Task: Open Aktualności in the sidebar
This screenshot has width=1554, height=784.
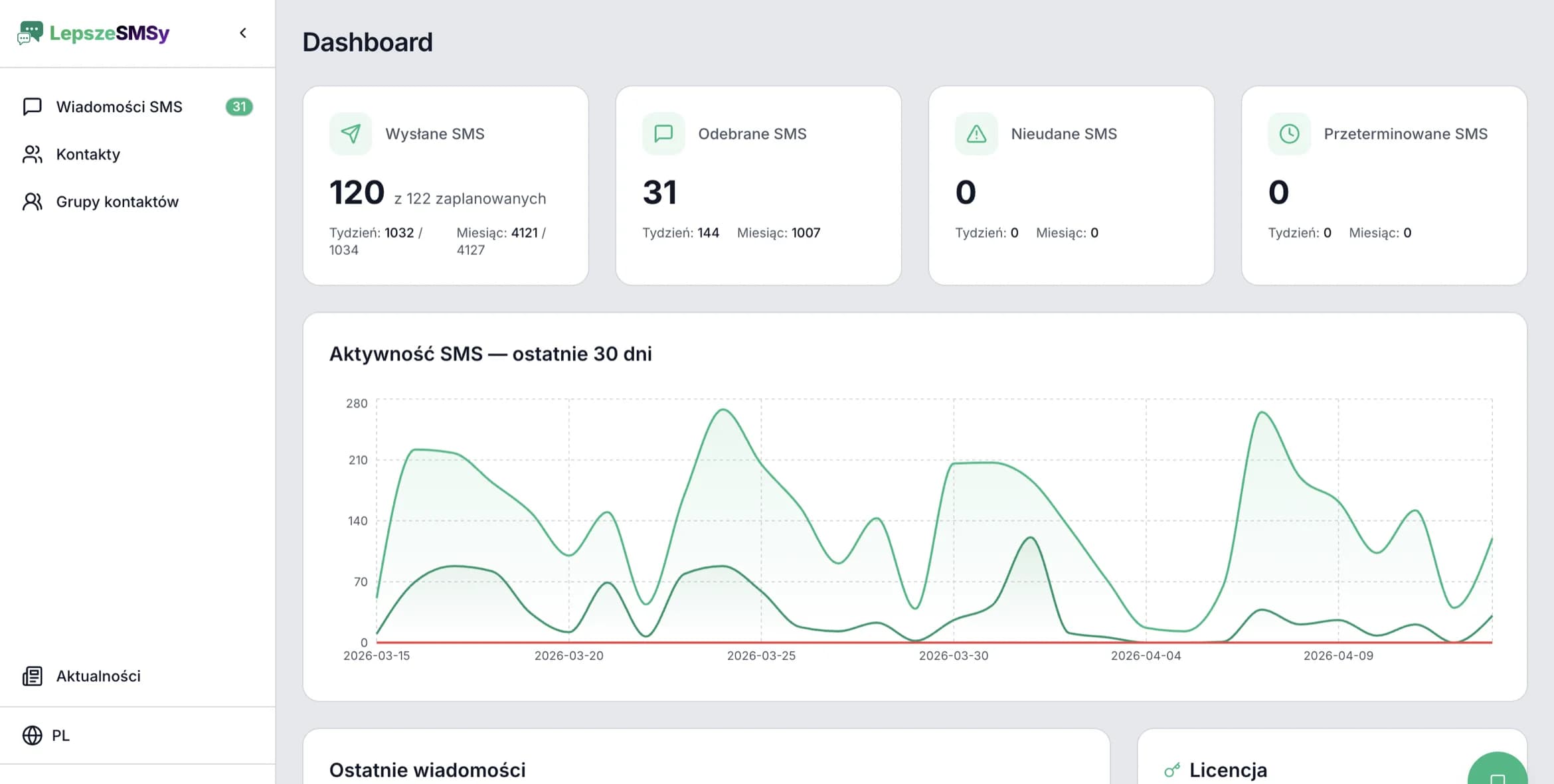Action: 137,676
